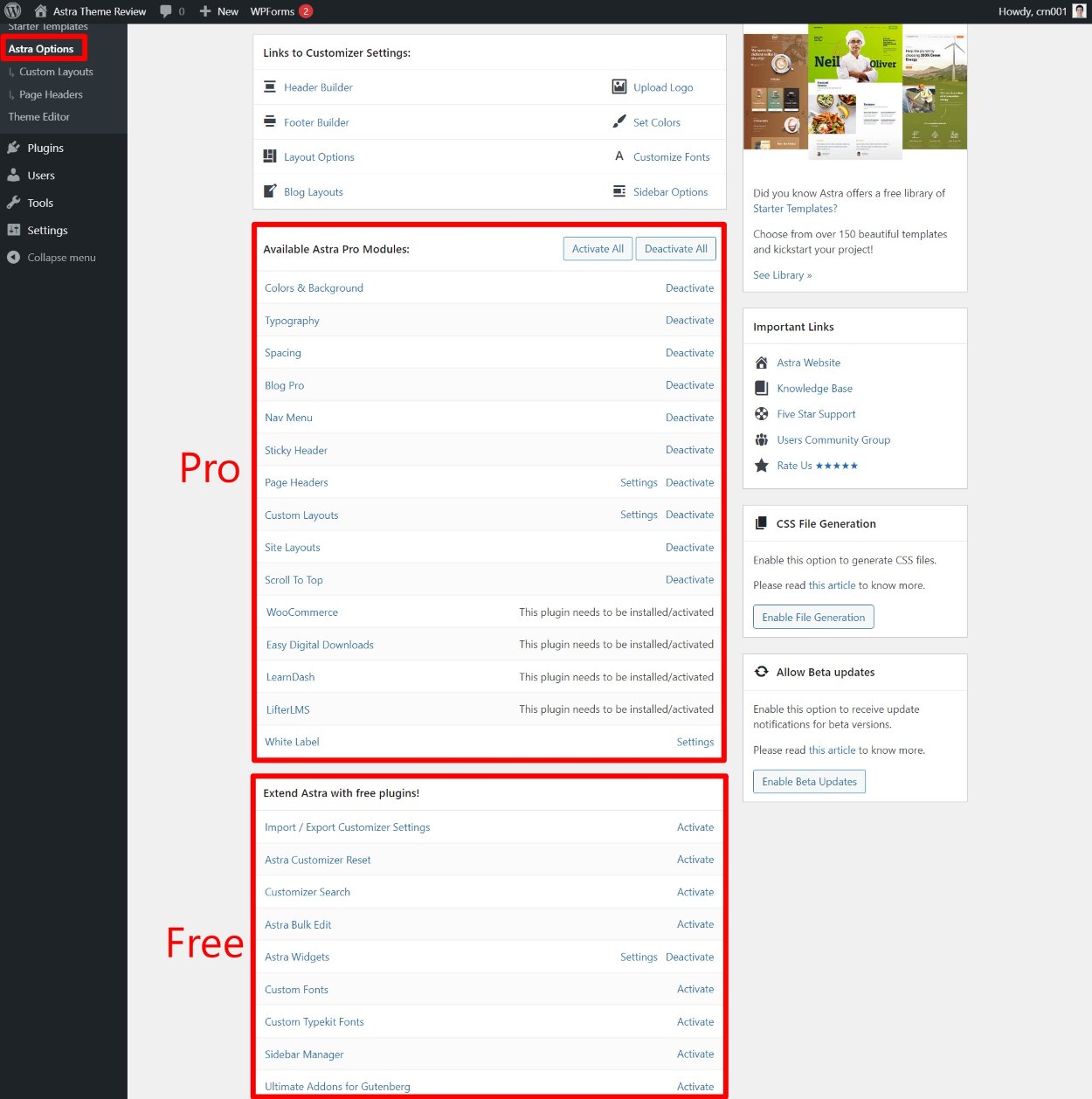
Task: Click the CSS File Generation icon
Action: [x=761, y=523]
